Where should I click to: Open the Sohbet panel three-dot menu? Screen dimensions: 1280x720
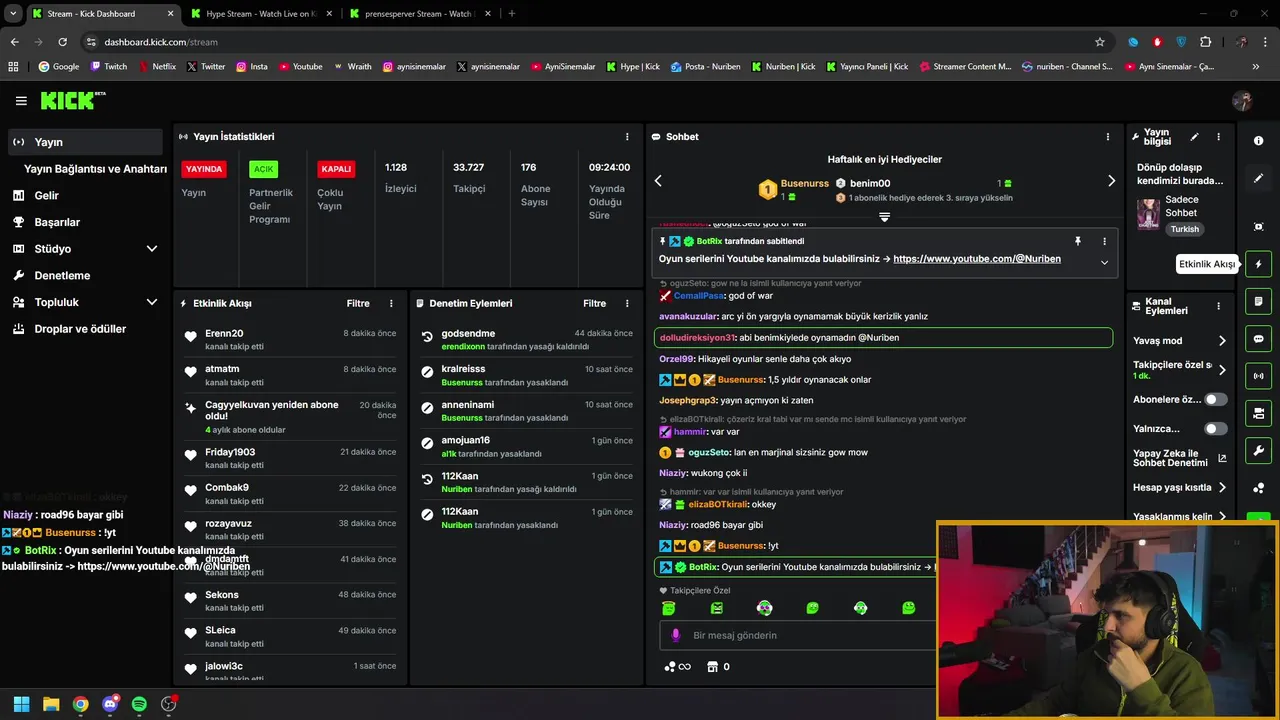pos(1107,137)
